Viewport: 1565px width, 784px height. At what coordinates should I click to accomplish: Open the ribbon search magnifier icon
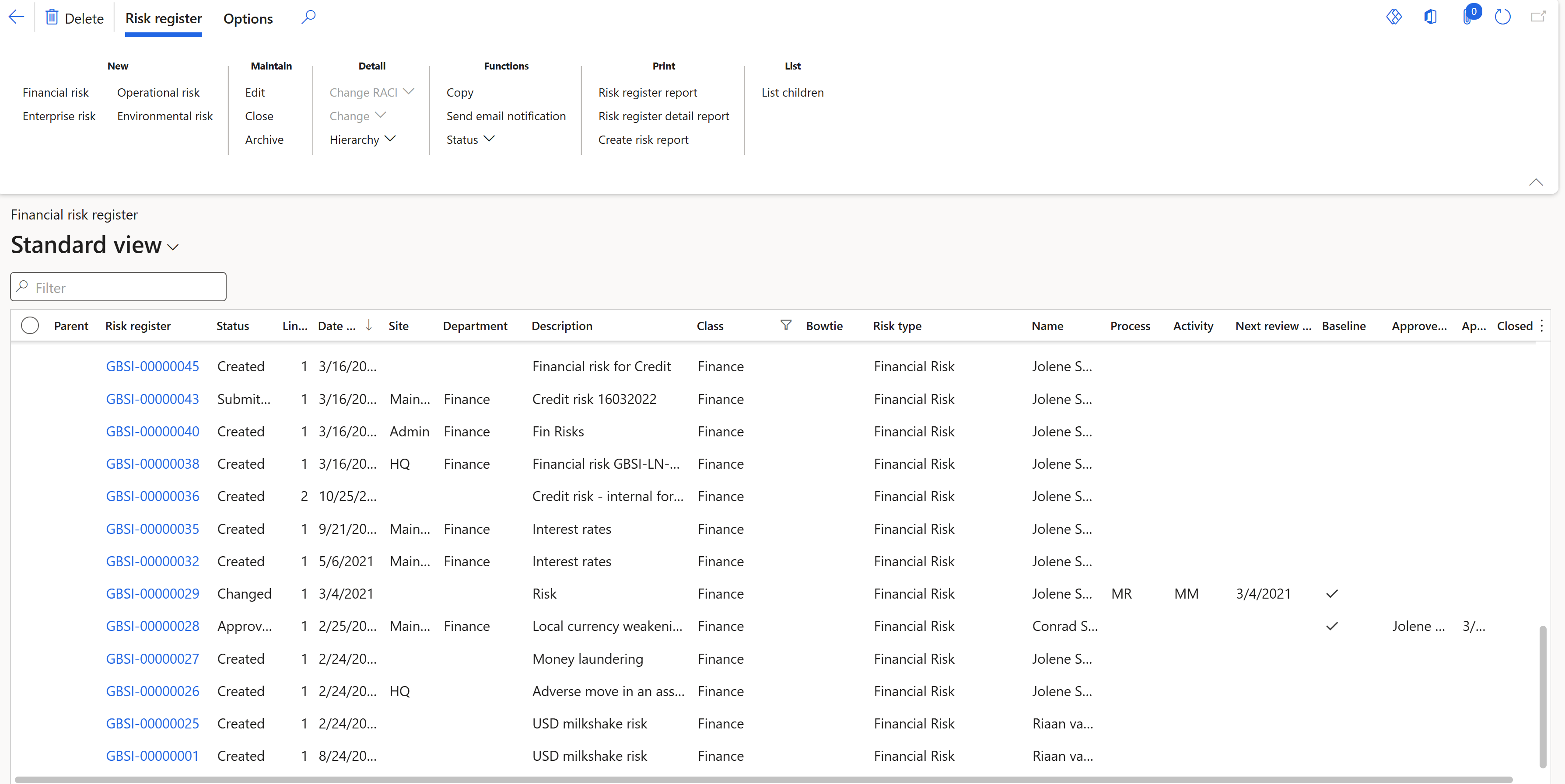click(308, 17)
